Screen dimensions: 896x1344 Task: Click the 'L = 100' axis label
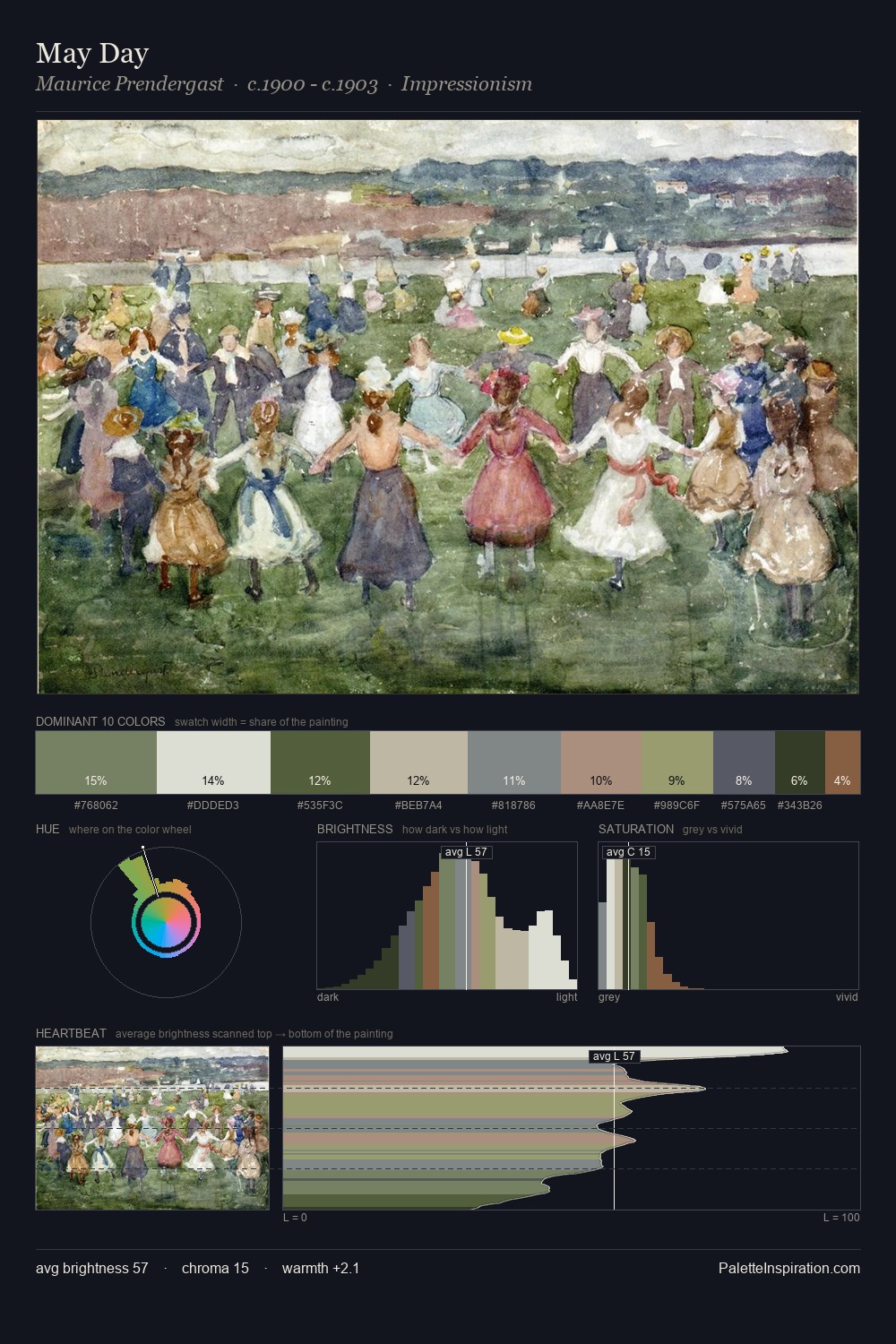pyautogui.click(x=841, y=1218)
